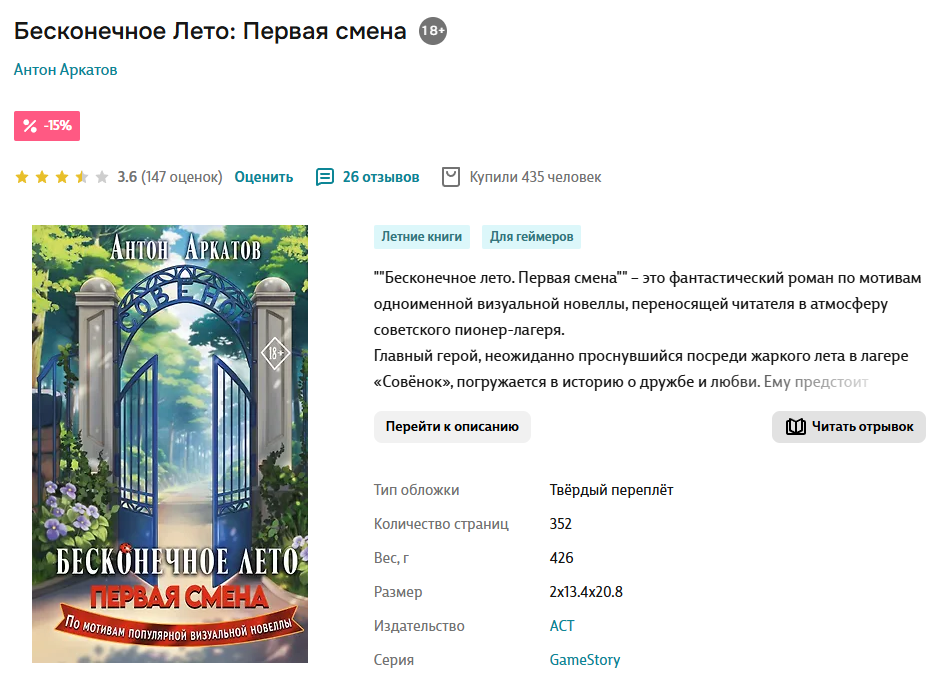This screenshot has width=952, height=674.
Task: Click the Твёрдый переплёт value
Action: pyautogui.click(x=611, y=489)
